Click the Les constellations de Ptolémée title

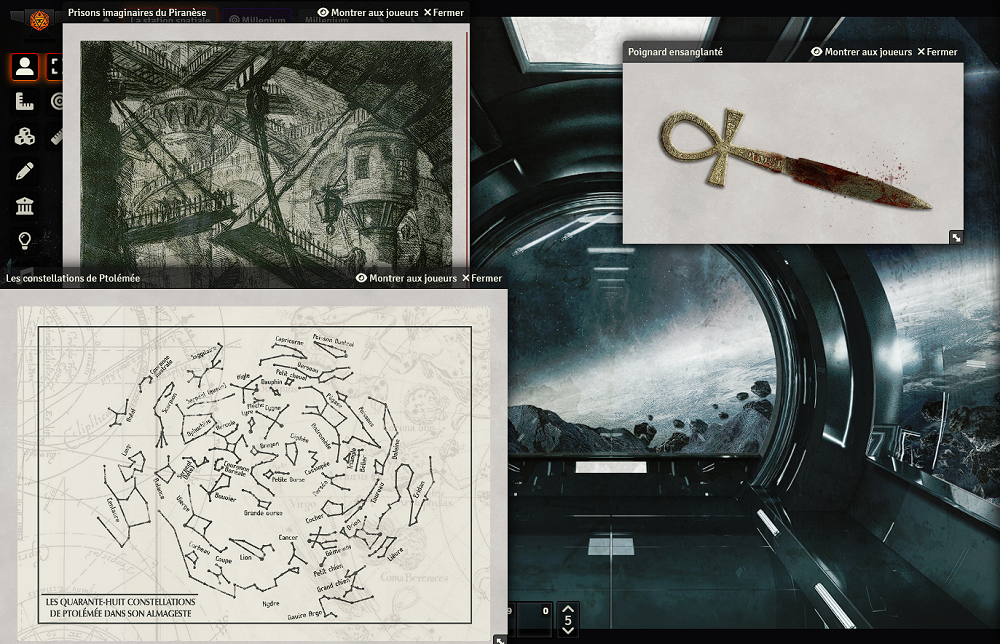pos(73,279)
